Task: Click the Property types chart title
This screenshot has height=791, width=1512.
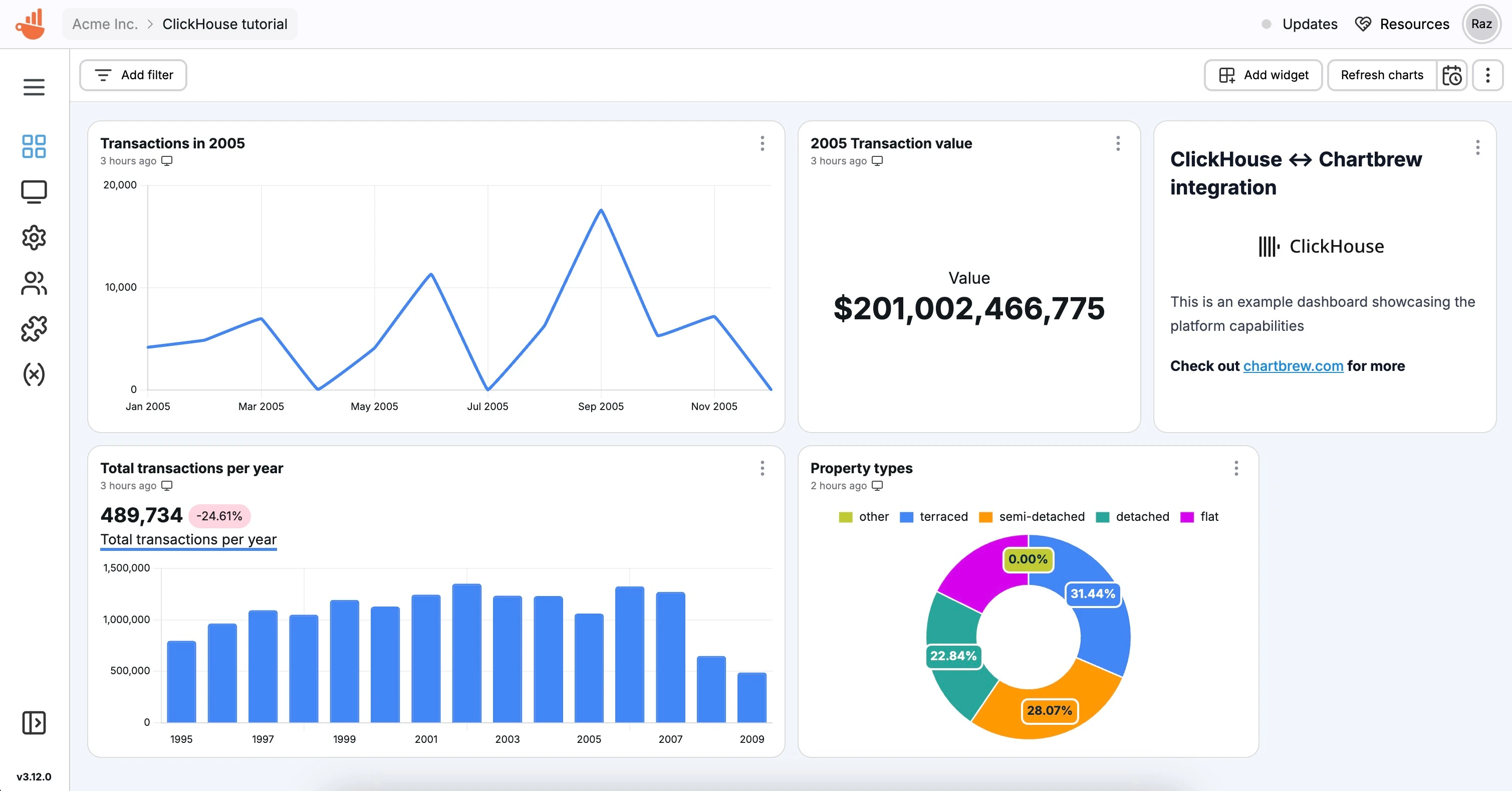Action: 861,468
